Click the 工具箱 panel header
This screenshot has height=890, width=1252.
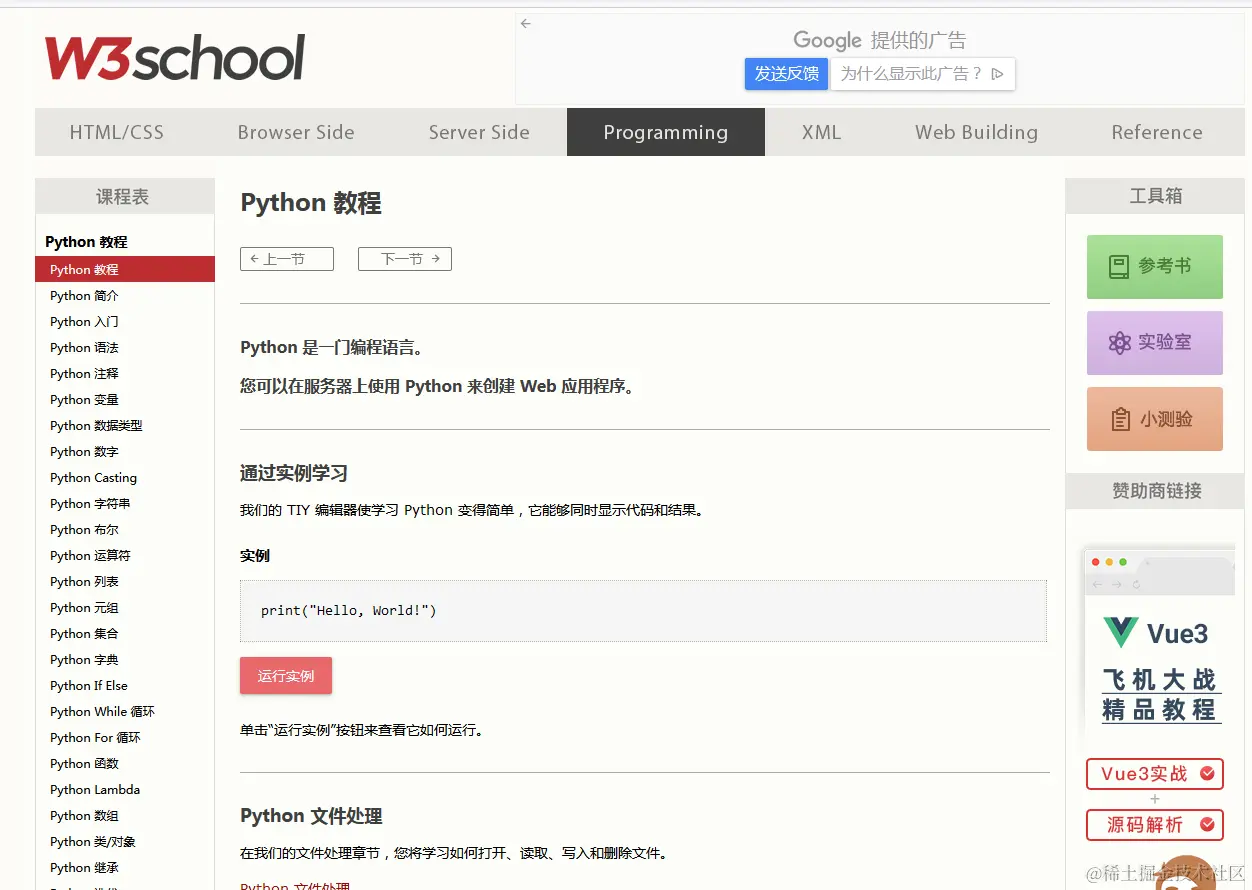1156,196
